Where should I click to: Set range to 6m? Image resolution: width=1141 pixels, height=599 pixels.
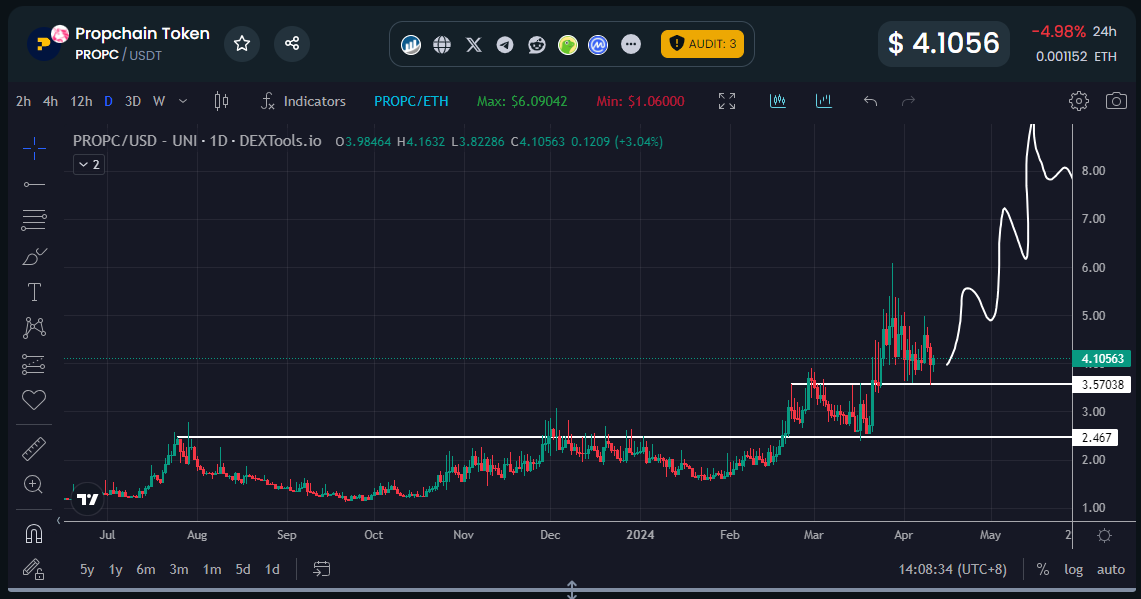pos(146,569)
